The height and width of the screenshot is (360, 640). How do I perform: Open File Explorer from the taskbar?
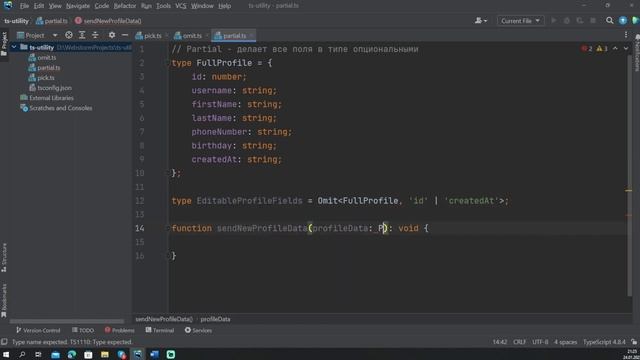click(104, 354)
